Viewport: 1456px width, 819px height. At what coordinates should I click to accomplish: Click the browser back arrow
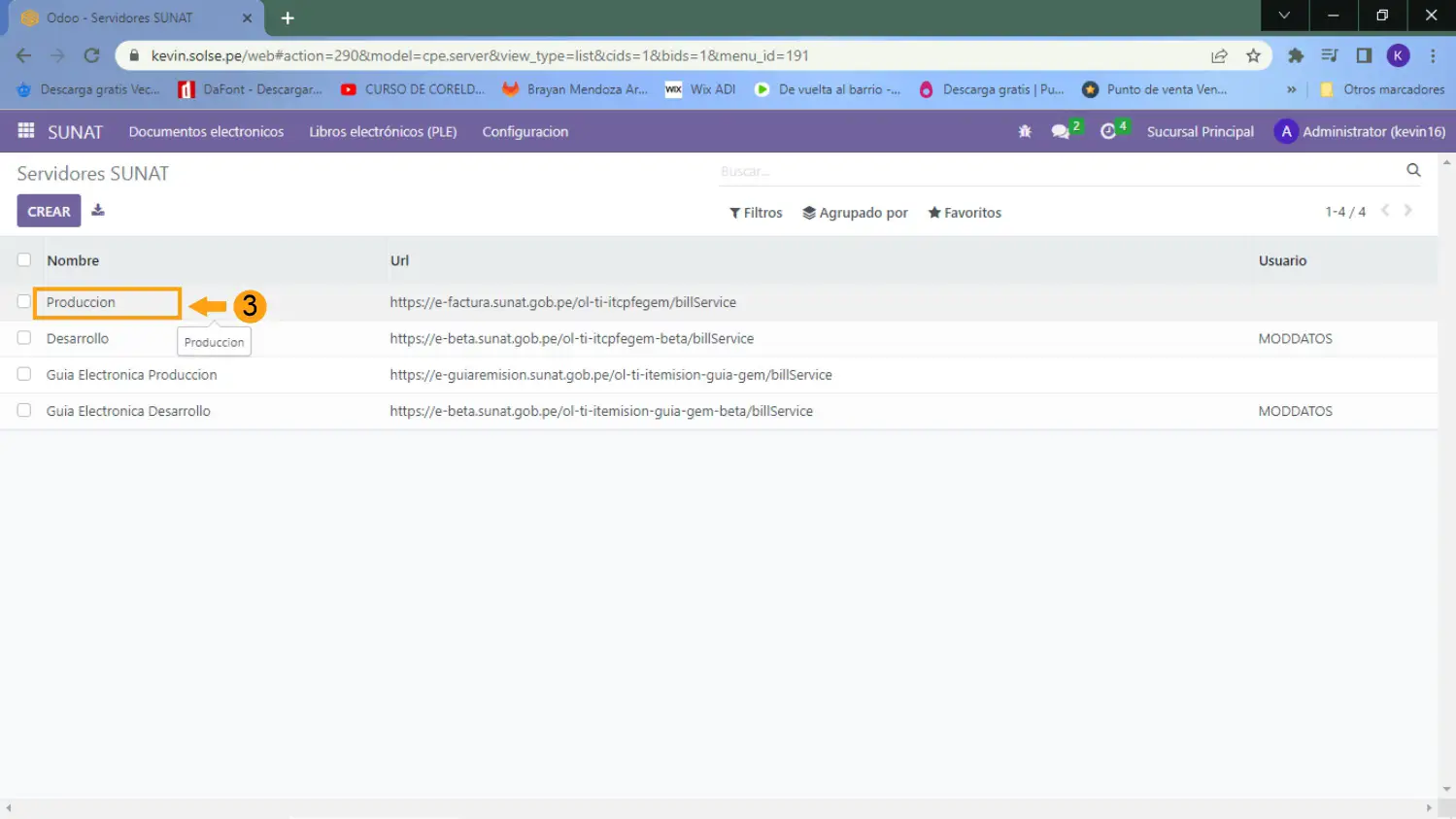click(x=24, y=55)
